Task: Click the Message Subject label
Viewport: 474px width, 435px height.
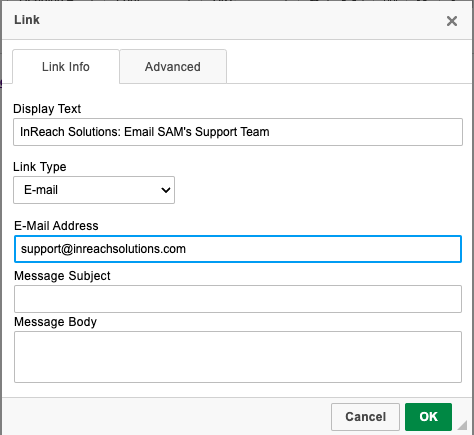Action: [x=62, y=276]
